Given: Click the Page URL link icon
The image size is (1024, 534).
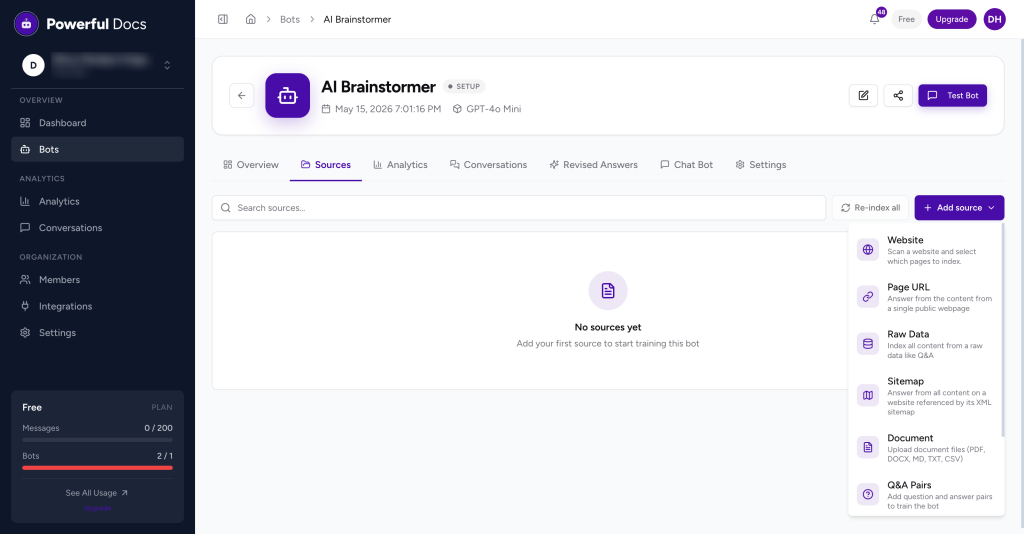Looking at the screenshot, I should pyautogui.click(x=868, y=296).
